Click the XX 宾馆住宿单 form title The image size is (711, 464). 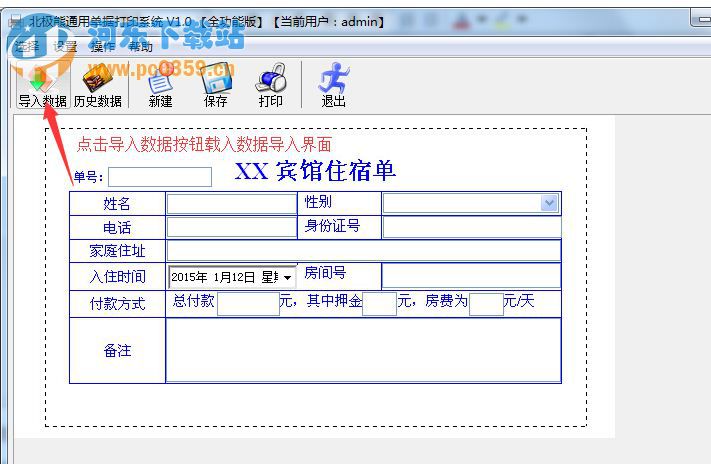pos(315,171)
